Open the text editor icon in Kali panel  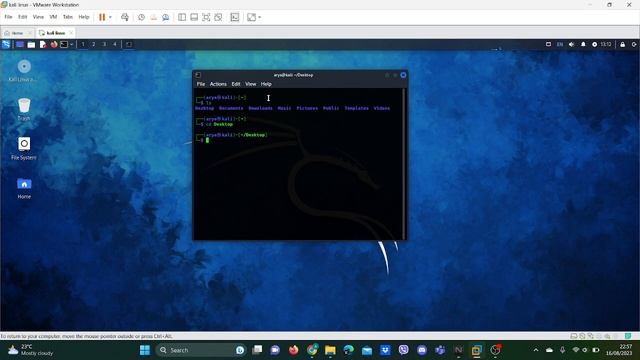[43, 44]
